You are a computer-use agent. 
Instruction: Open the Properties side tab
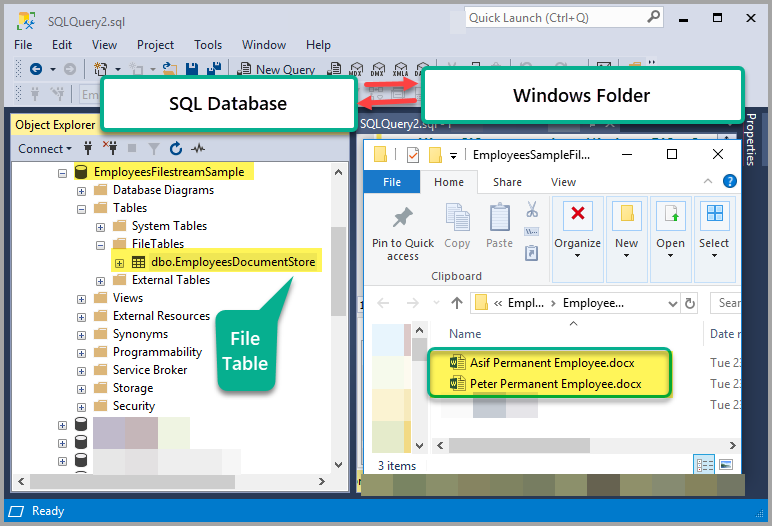click(x=751, y=139)
